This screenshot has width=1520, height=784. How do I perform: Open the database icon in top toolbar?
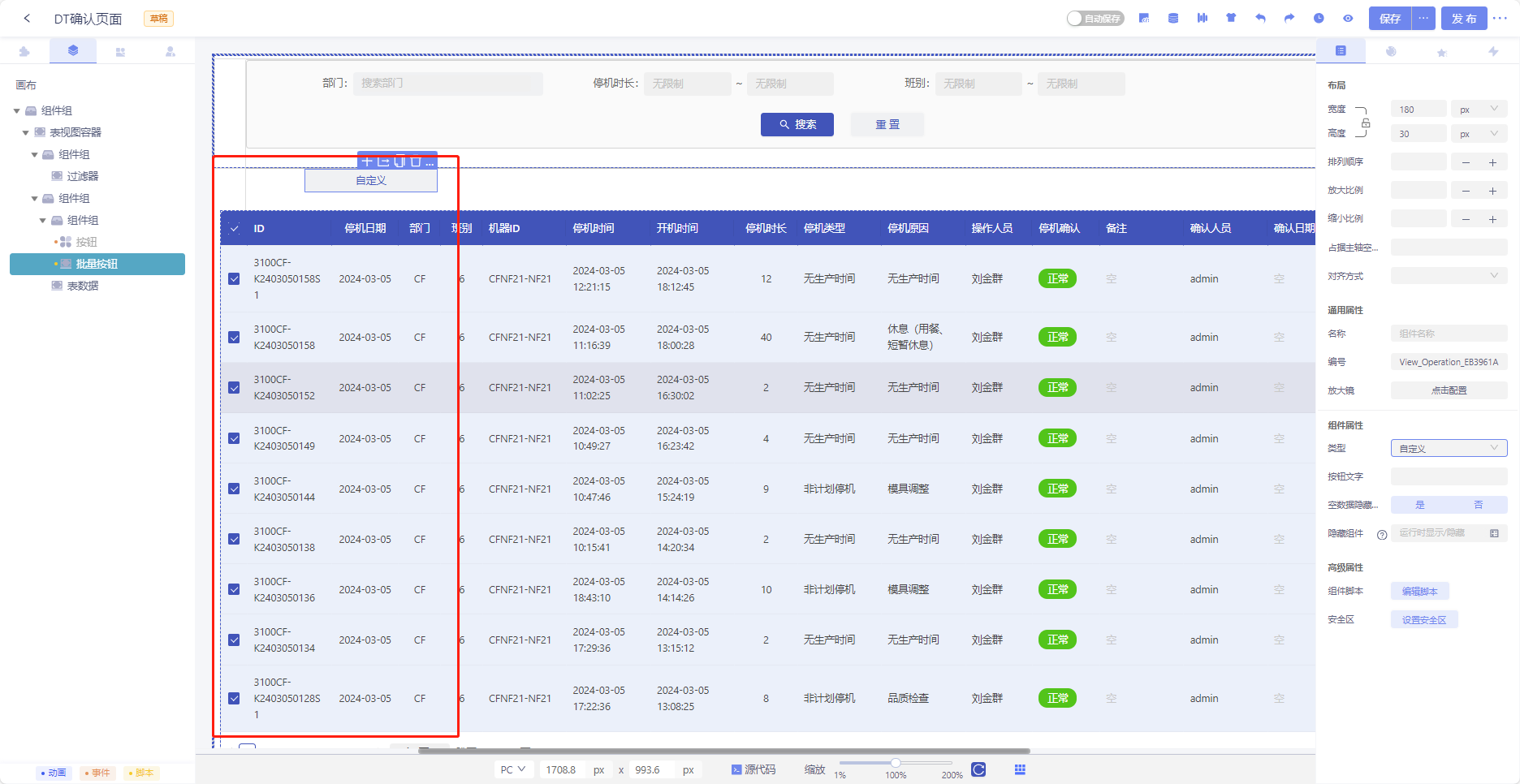point(1173,18)
